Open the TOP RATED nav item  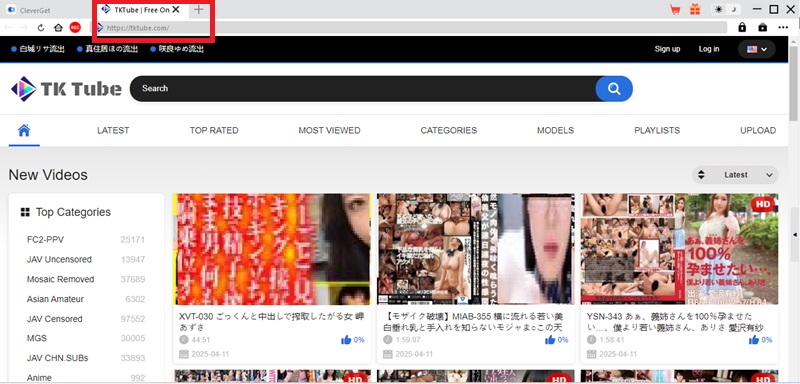click(214, 131)
